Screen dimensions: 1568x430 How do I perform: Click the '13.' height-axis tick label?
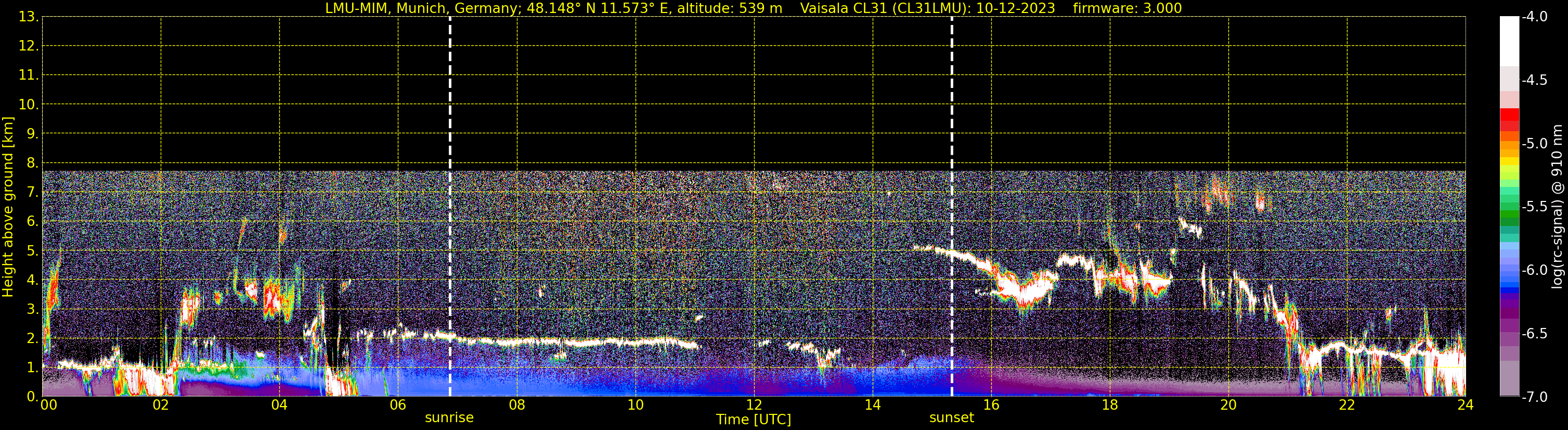pyautogui.click(x=29, y=17)
